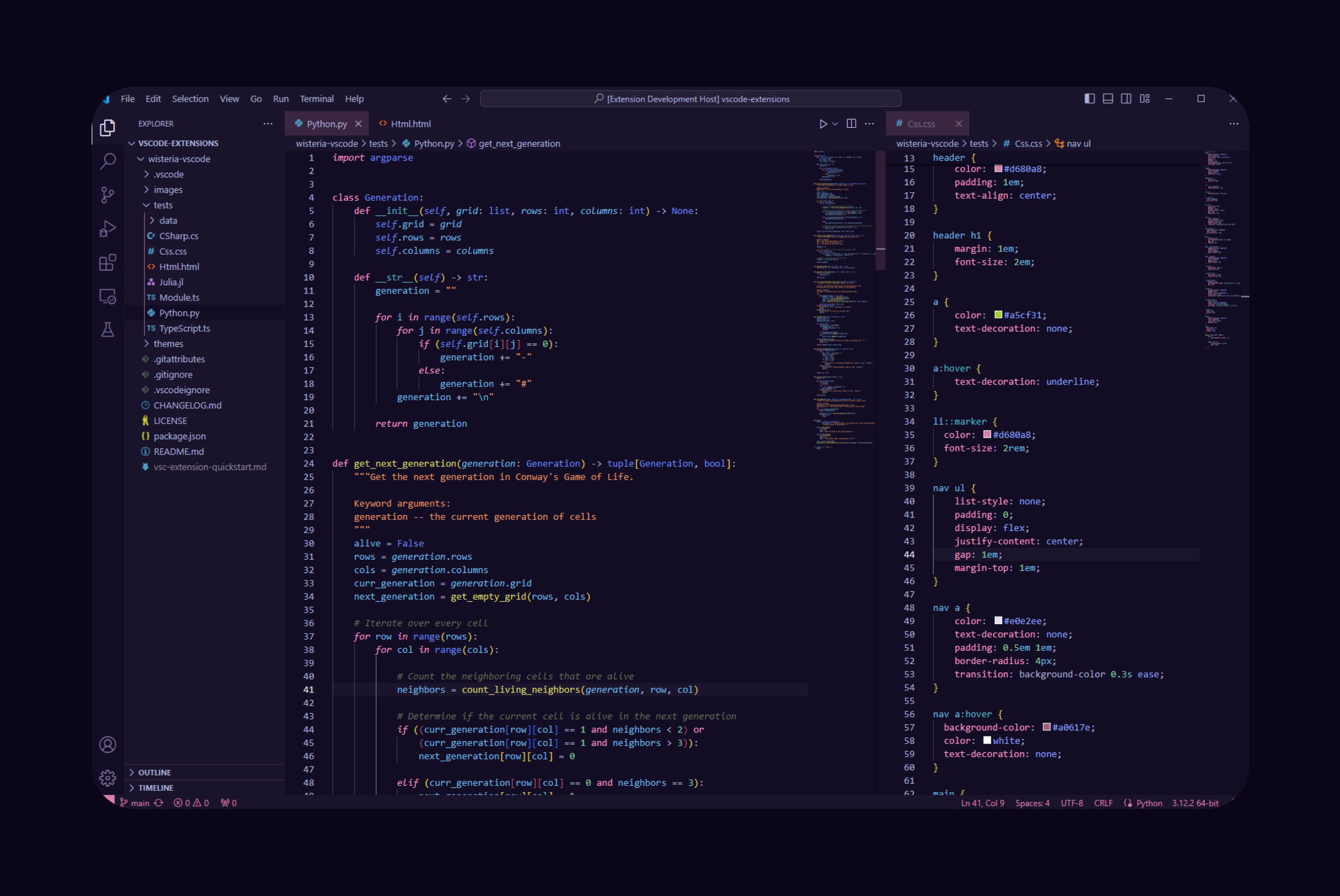This screenshot has width=1340, height=896.
Task: Open the Testing flask icon view
Action: click(x=107, y=330)
